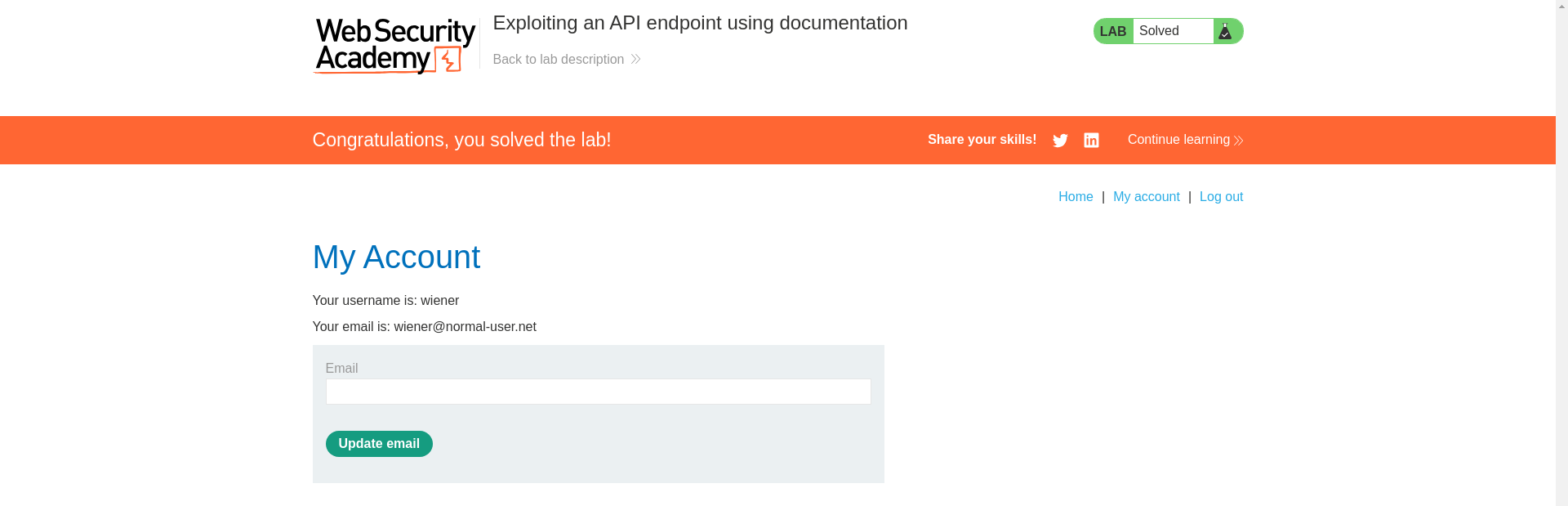Open the My account link
The width and height of the screenshot is (1568, 506).
coord(1146,197)
